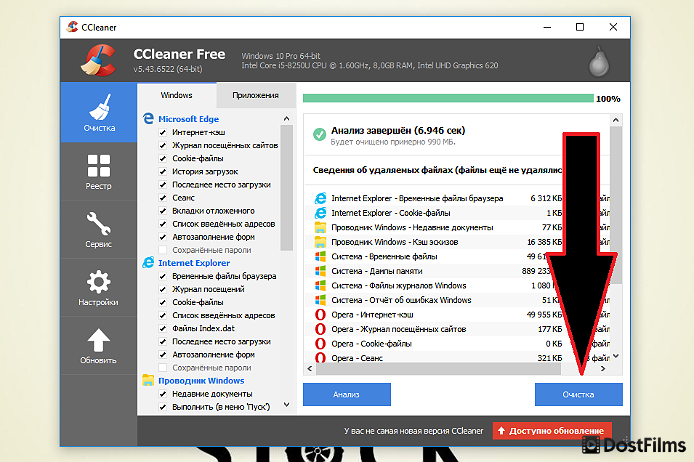The height and width of the screenshot is (462, 694).
Task: Toggle Вкладки отложенного checkbox
Action: (162, 211)
